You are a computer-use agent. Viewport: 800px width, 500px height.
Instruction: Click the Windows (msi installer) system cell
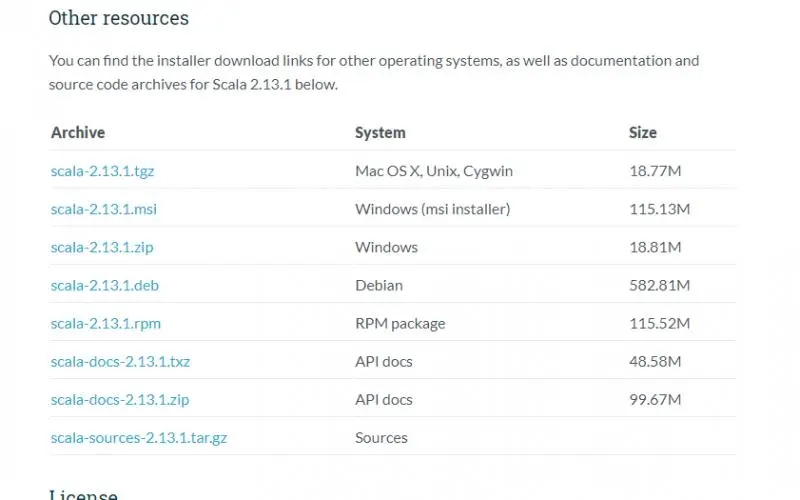(433, 209)
